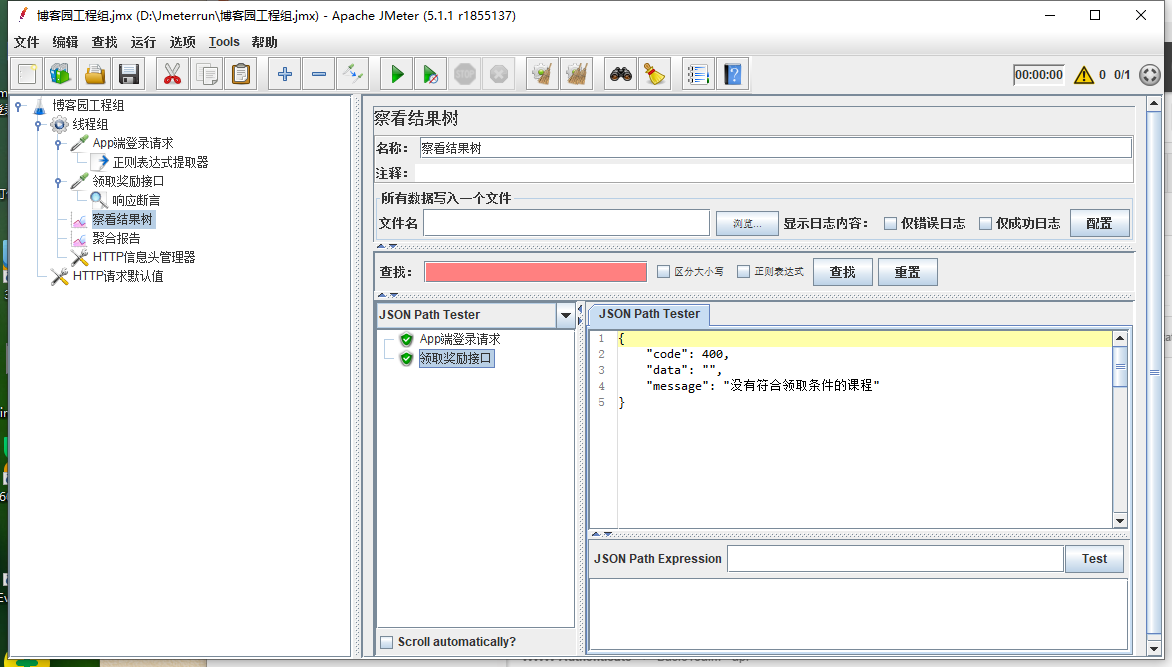This screenshot has height=667, width=1172.
Task: Click Start no pauses icon
Action: (x=431, y=74)
